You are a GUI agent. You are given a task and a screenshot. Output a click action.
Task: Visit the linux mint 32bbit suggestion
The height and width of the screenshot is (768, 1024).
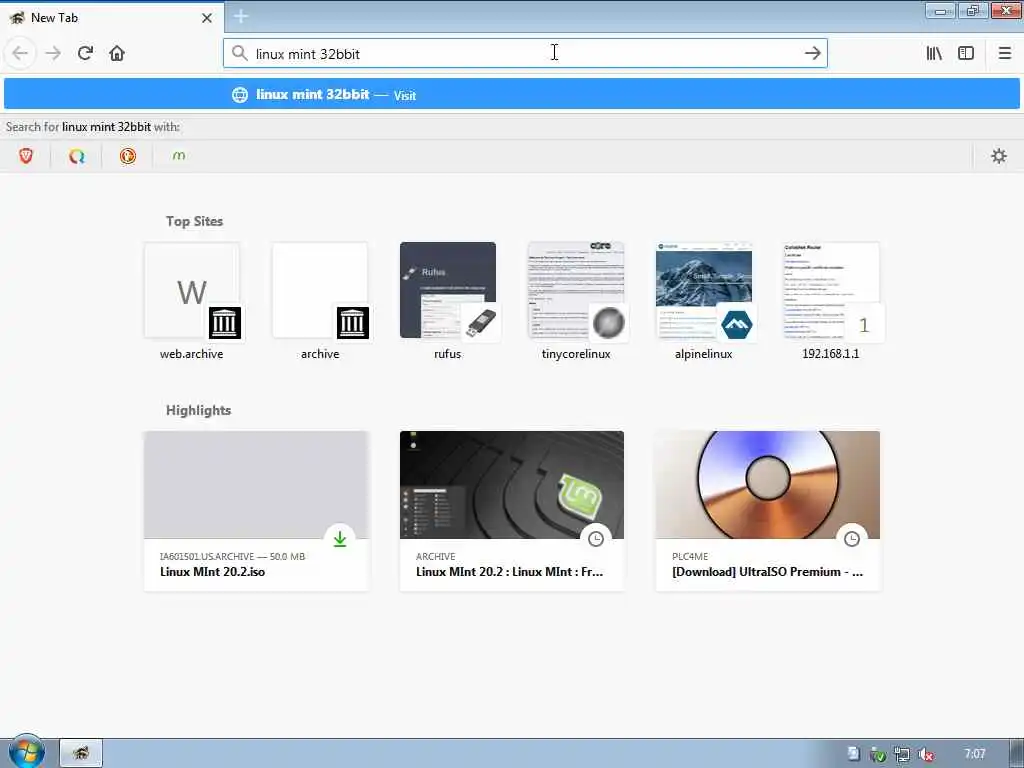coord(512,94)
